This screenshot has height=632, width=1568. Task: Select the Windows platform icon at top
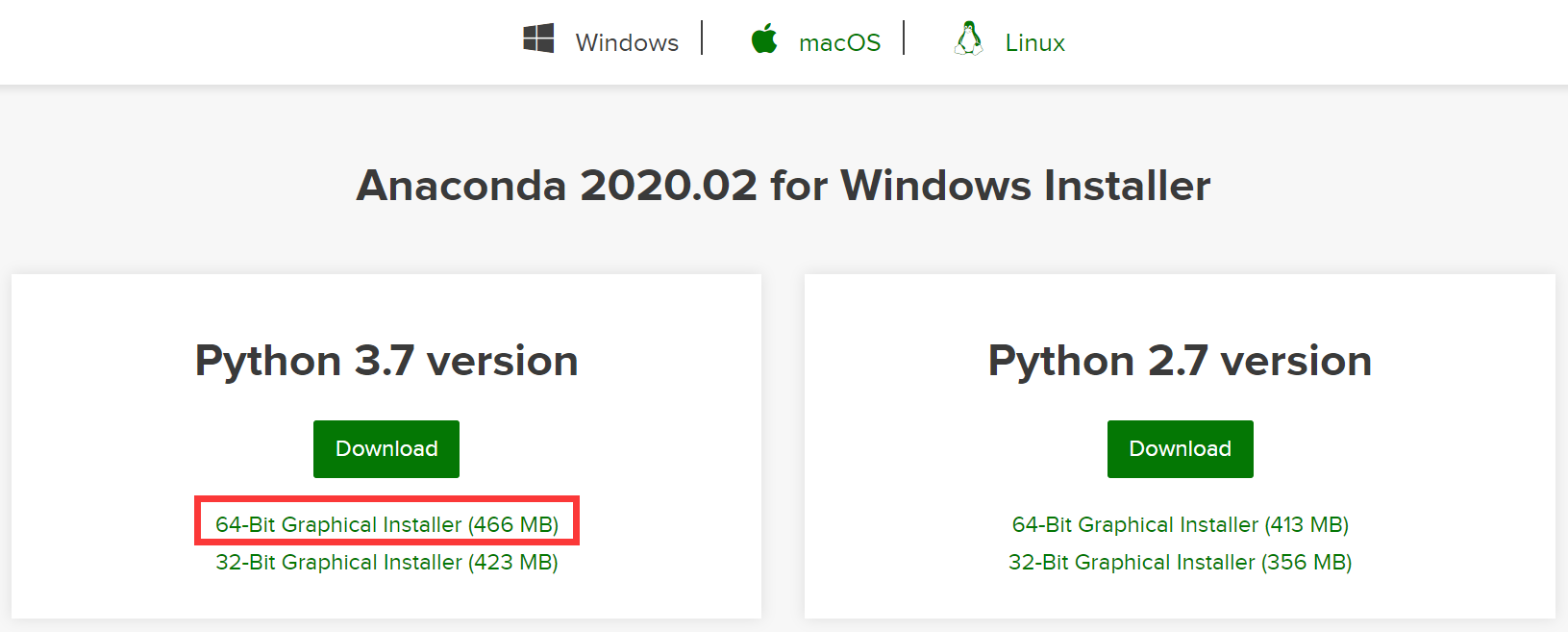tap(539, 38)
